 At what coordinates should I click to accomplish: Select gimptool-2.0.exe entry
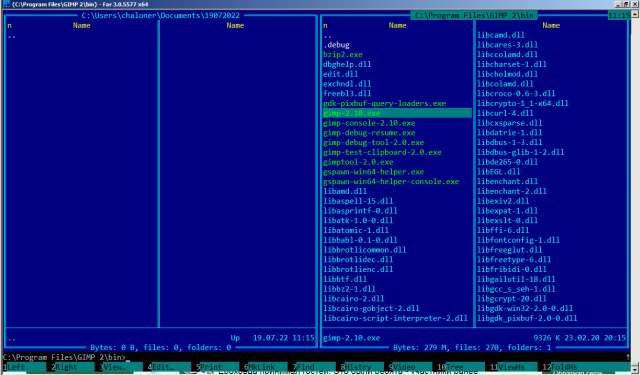(x=358, y=162)
